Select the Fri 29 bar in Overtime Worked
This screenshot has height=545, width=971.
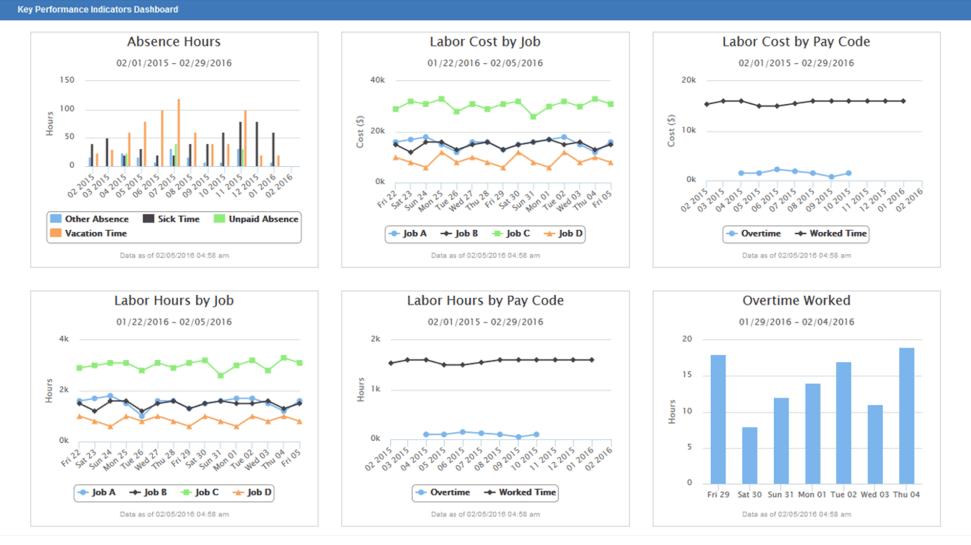click(718, 419)
